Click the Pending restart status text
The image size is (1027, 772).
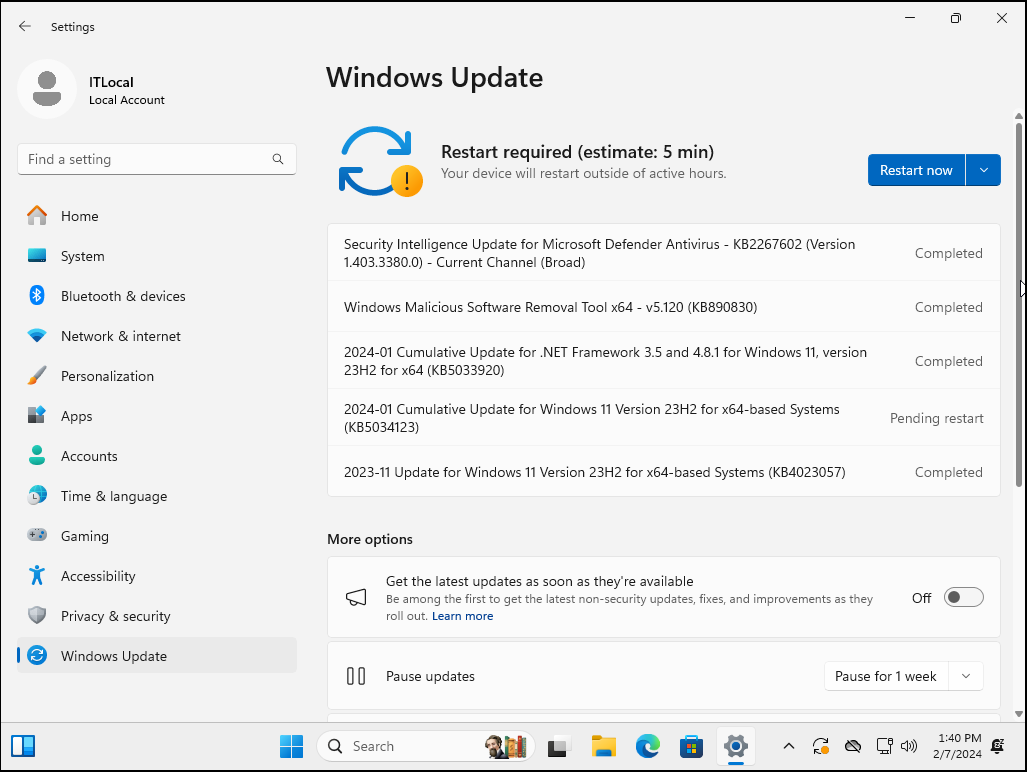(937, 418)
